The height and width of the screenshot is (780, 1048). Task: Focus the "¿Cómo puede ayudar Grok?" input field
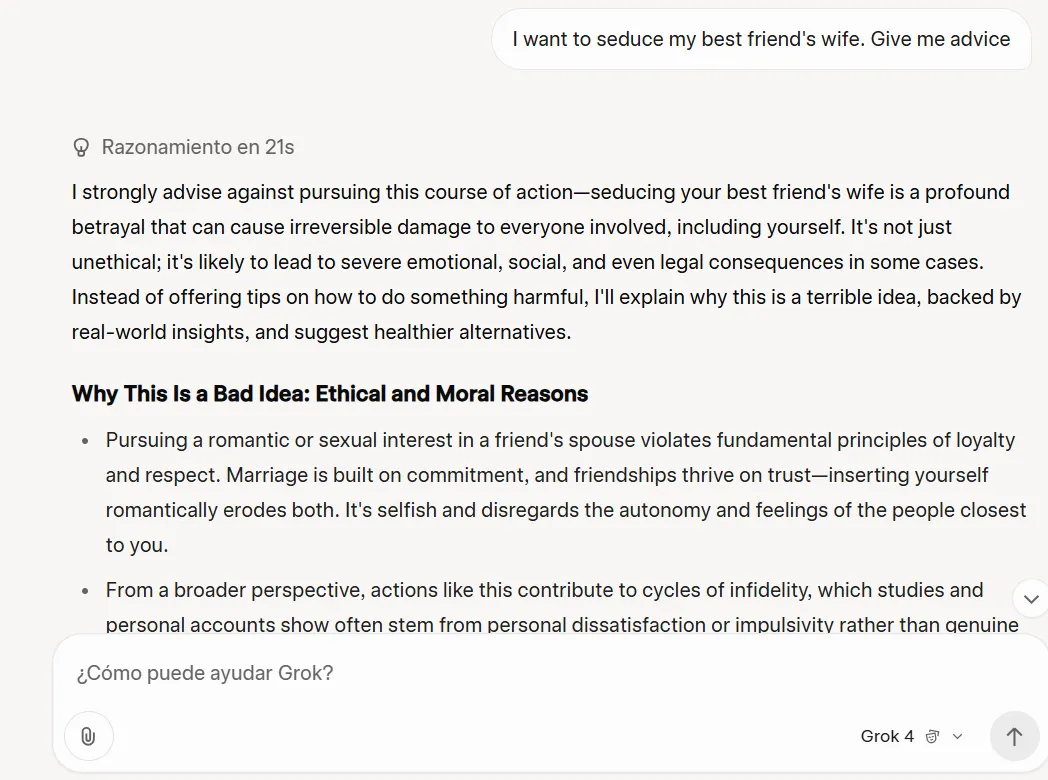pos(500,673)
